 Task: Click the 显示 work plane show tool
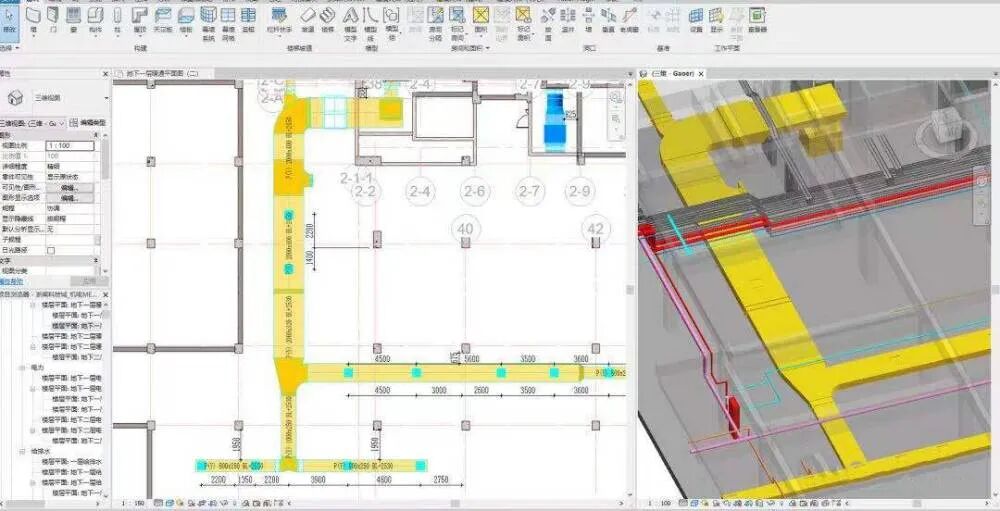click(x=717, y=20)
